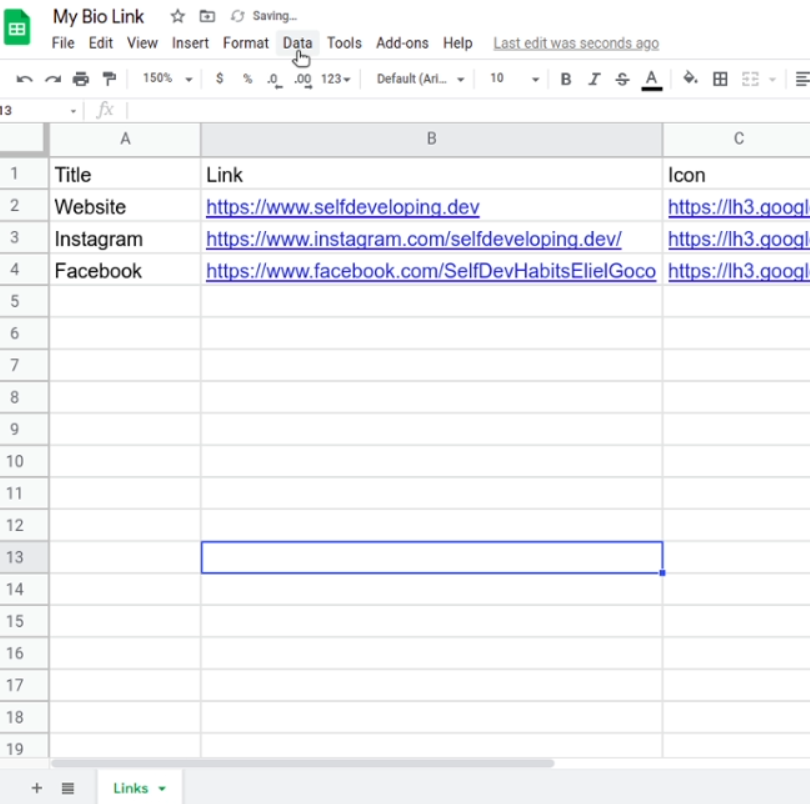Open the Add-ons menu
Screen dimensions: 810x804
(402, 43)
